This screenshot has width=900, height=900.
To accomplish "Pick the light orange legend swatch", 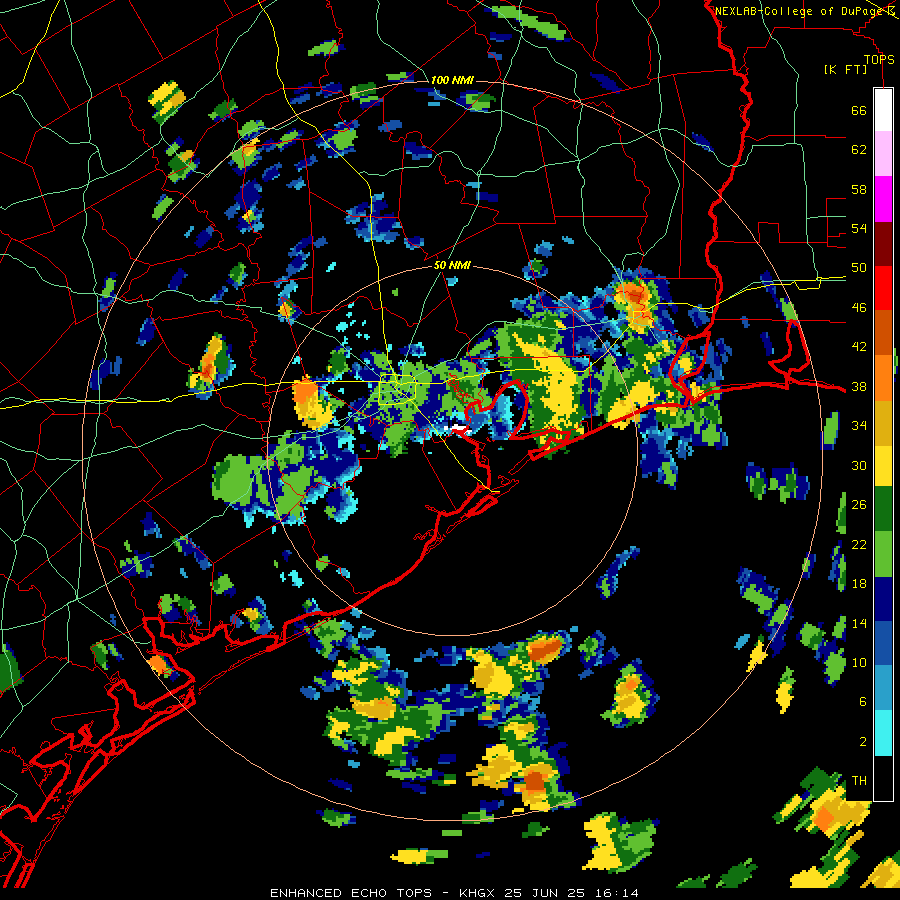I will [883, 377].
